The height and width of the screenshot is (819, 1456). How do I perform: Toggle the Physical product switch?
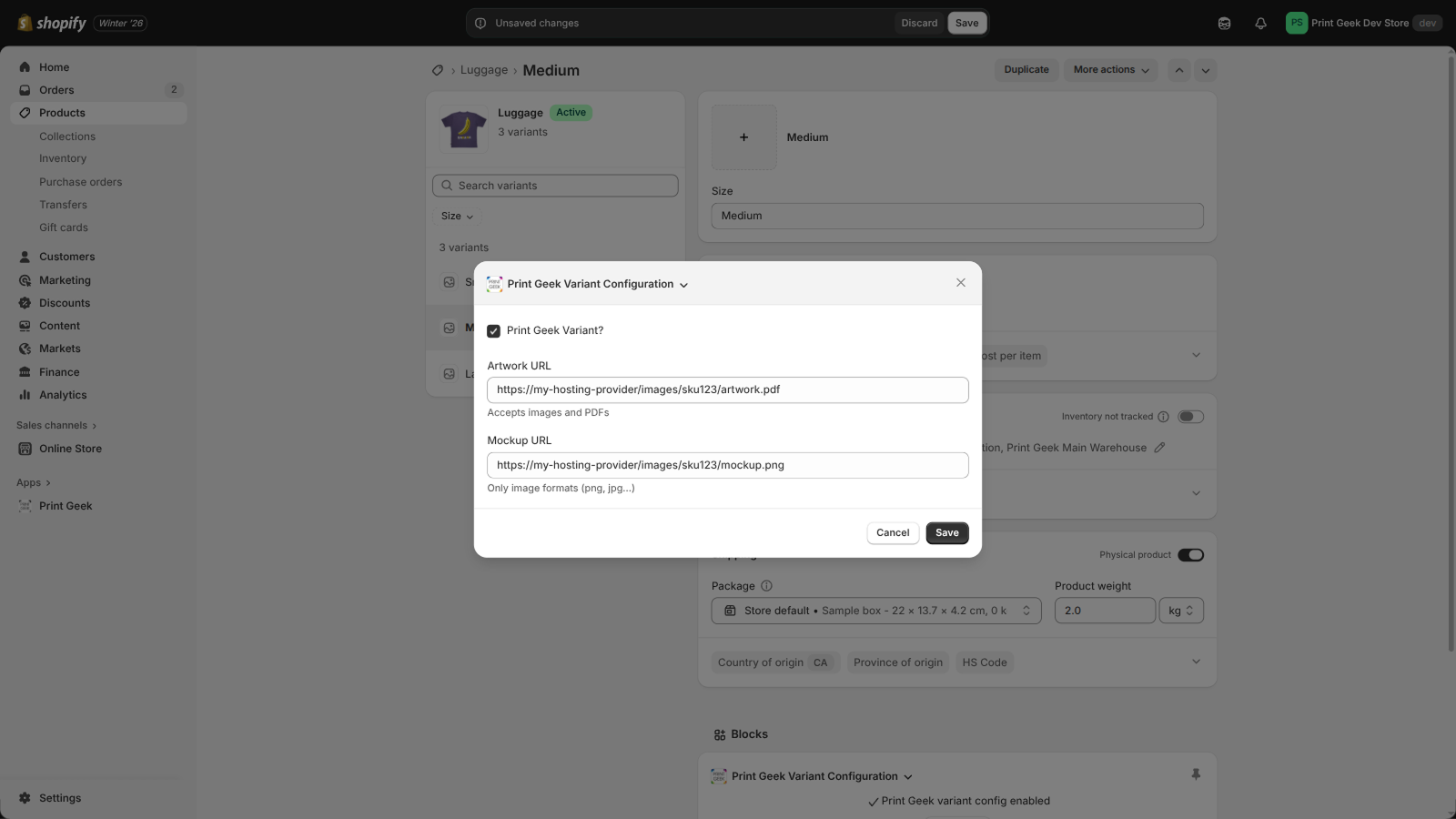tap(1190, 555)
